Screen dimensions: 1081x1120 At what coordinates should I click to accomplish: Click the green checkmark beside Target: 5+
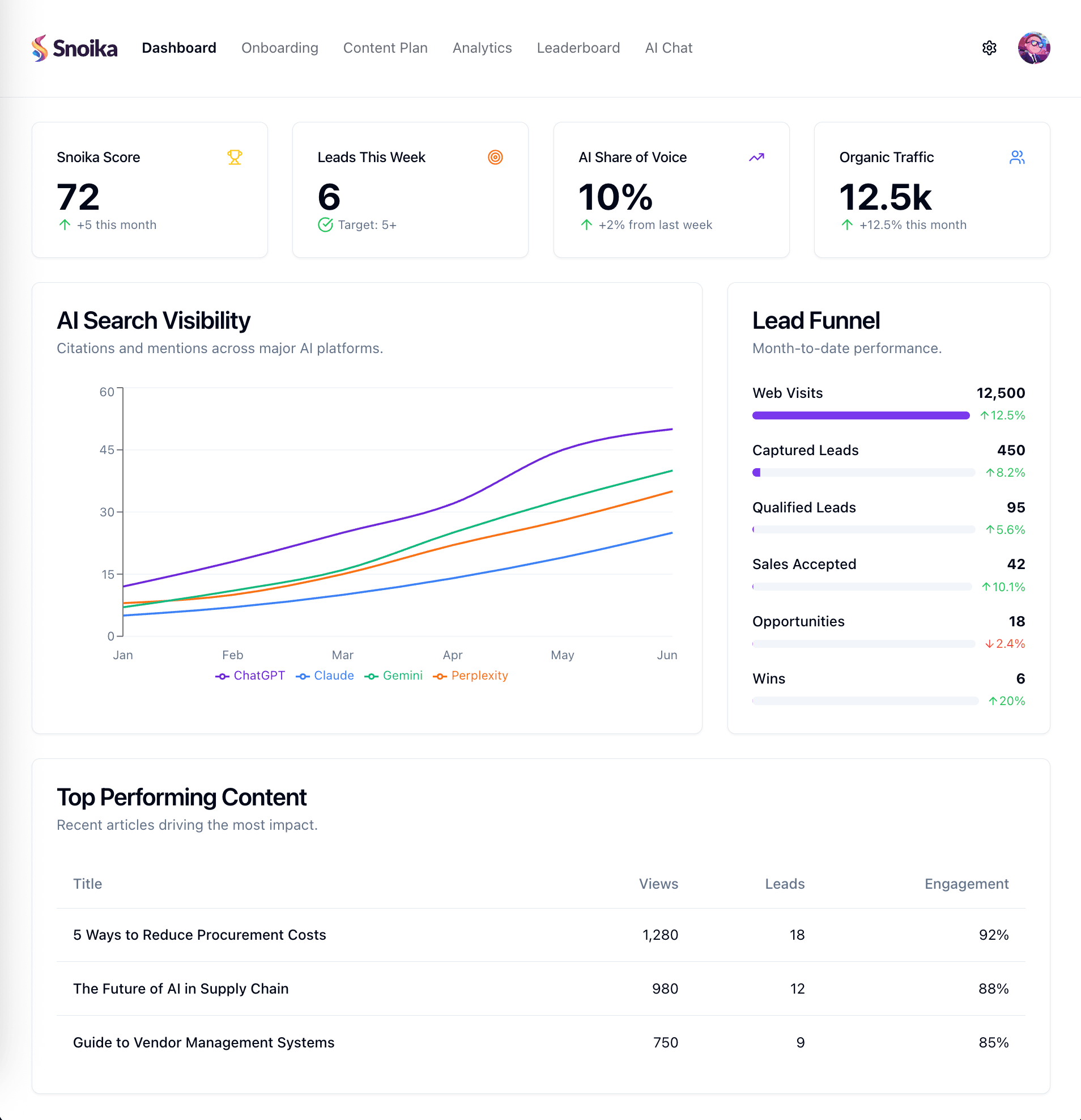326,225
